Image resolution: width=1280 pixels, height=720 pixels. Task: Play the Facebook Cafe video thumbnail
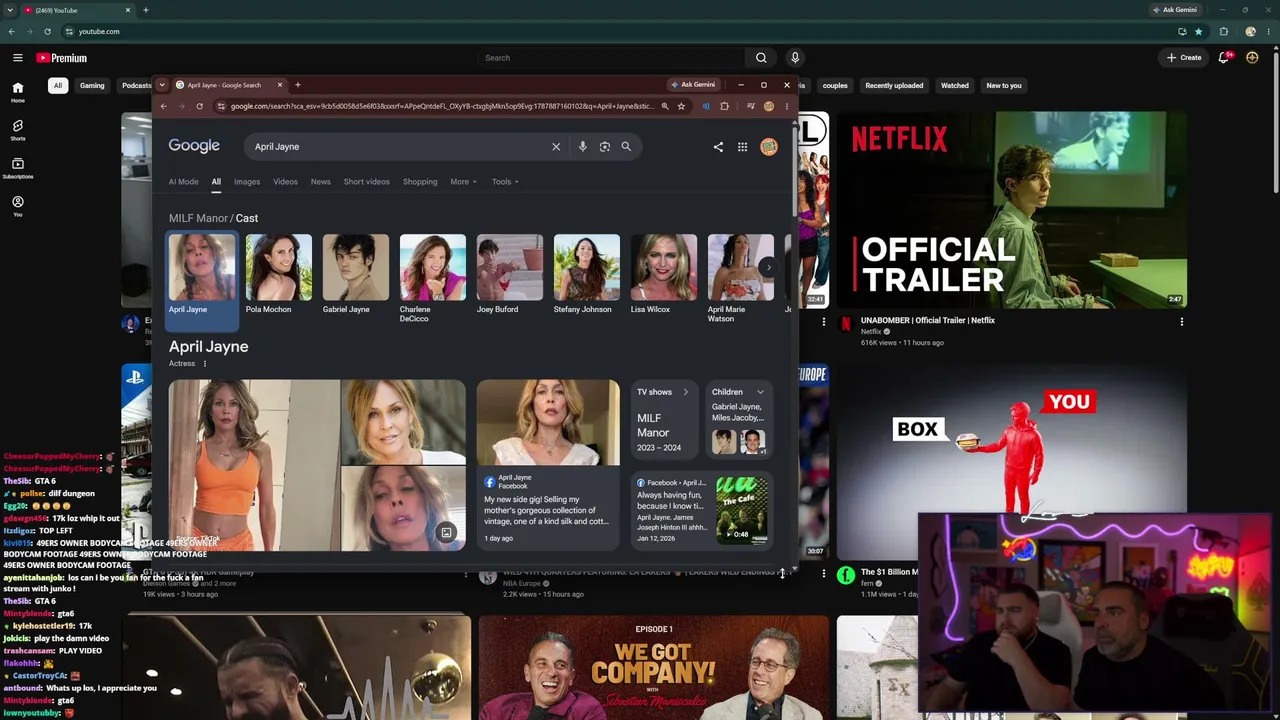click(x=742, y=509)
